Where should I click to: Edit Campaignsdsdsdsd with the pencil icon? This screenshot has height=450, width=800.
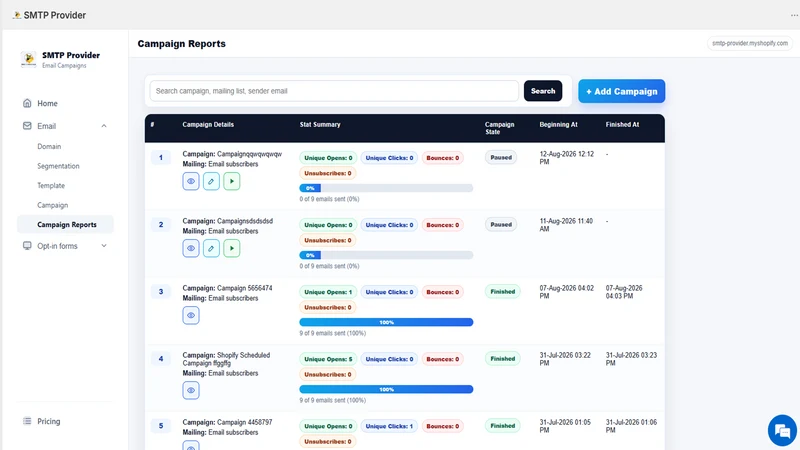pos(211,248)
